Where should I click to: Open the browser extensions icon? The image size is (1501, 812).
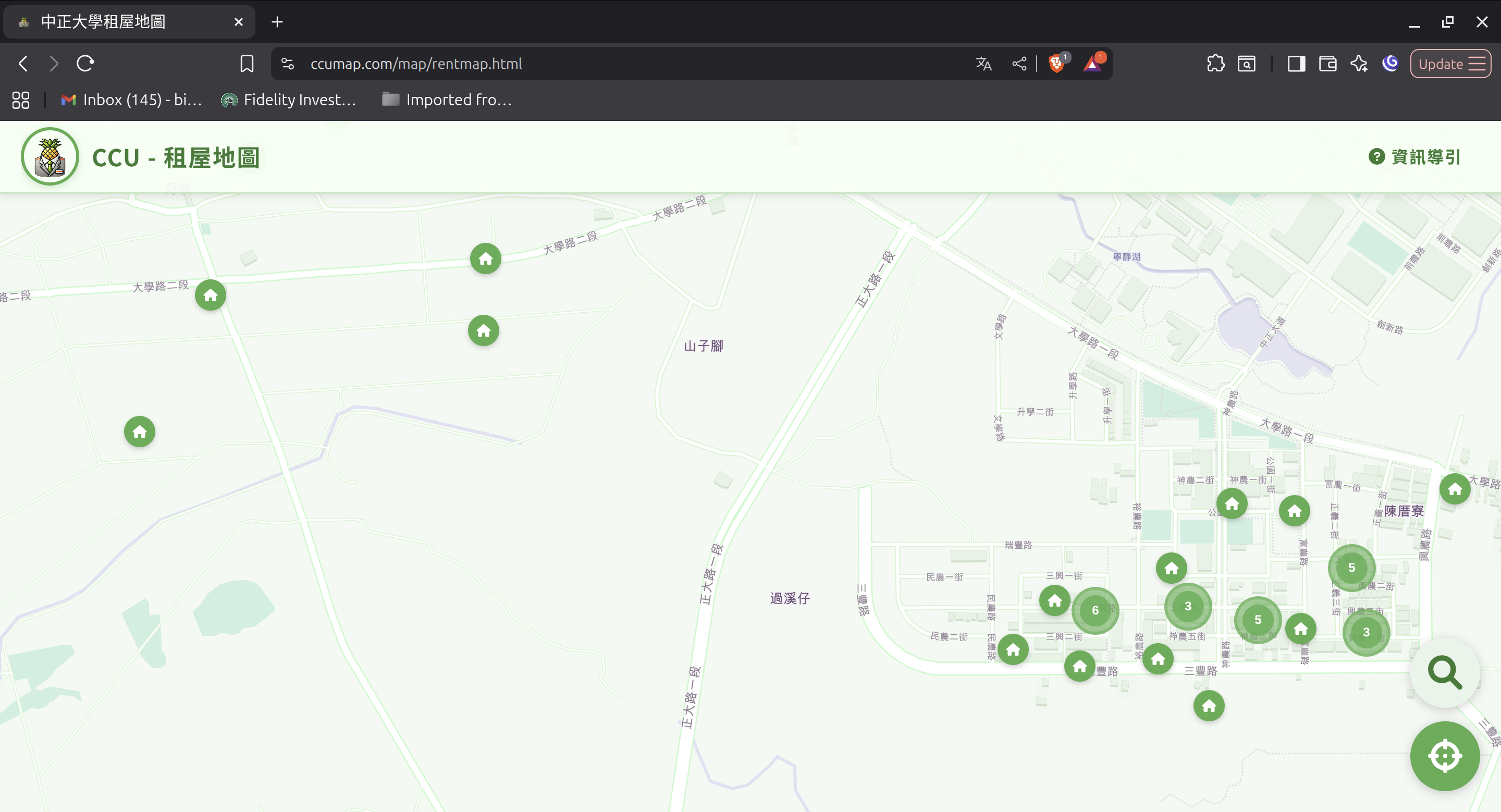pyautogui.click(x=1215, y=64)
